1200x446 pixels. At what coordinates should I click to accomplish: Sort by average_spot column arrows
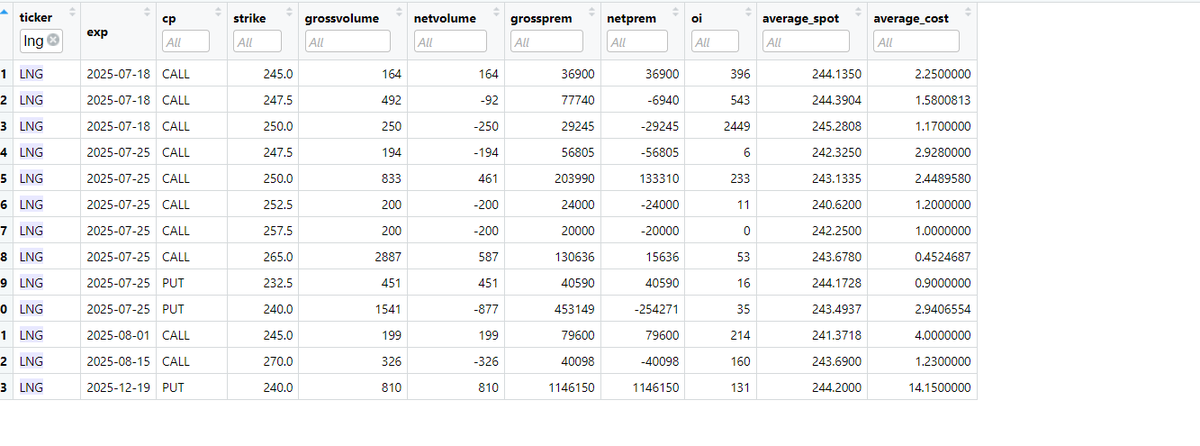tap(858, 11)
